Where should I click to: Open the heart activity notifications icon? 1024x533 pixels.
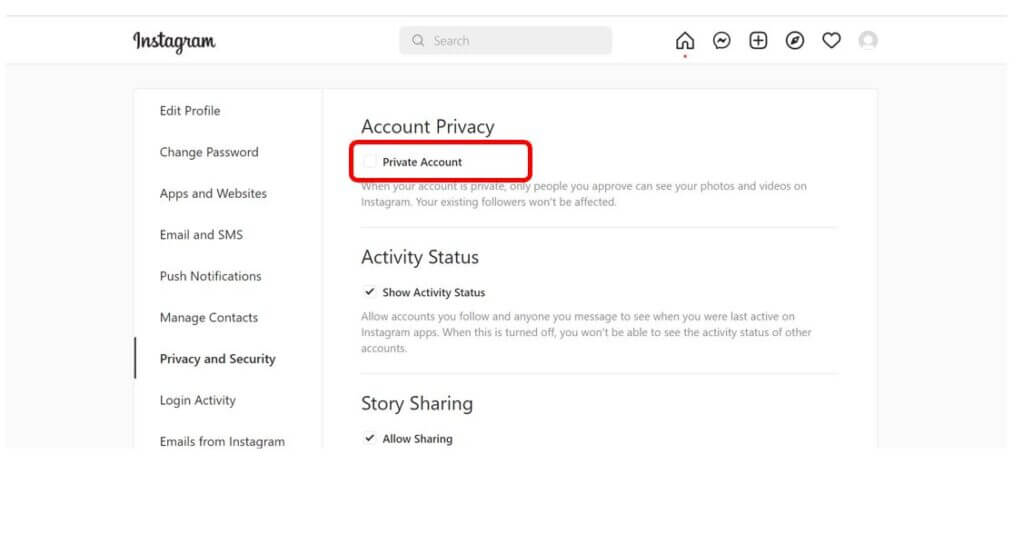coord(831,40)
